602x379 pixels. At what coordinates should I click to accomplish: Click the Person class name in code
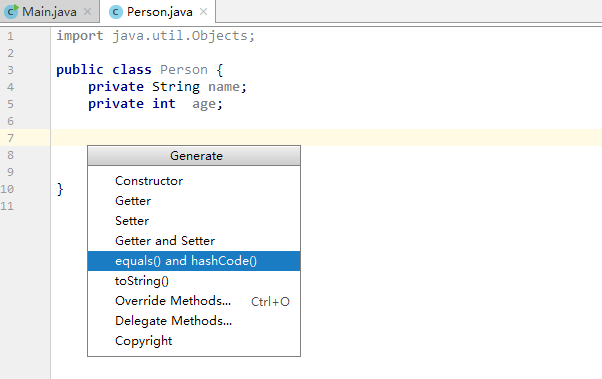pyautogui.click(x=184, y=70)
